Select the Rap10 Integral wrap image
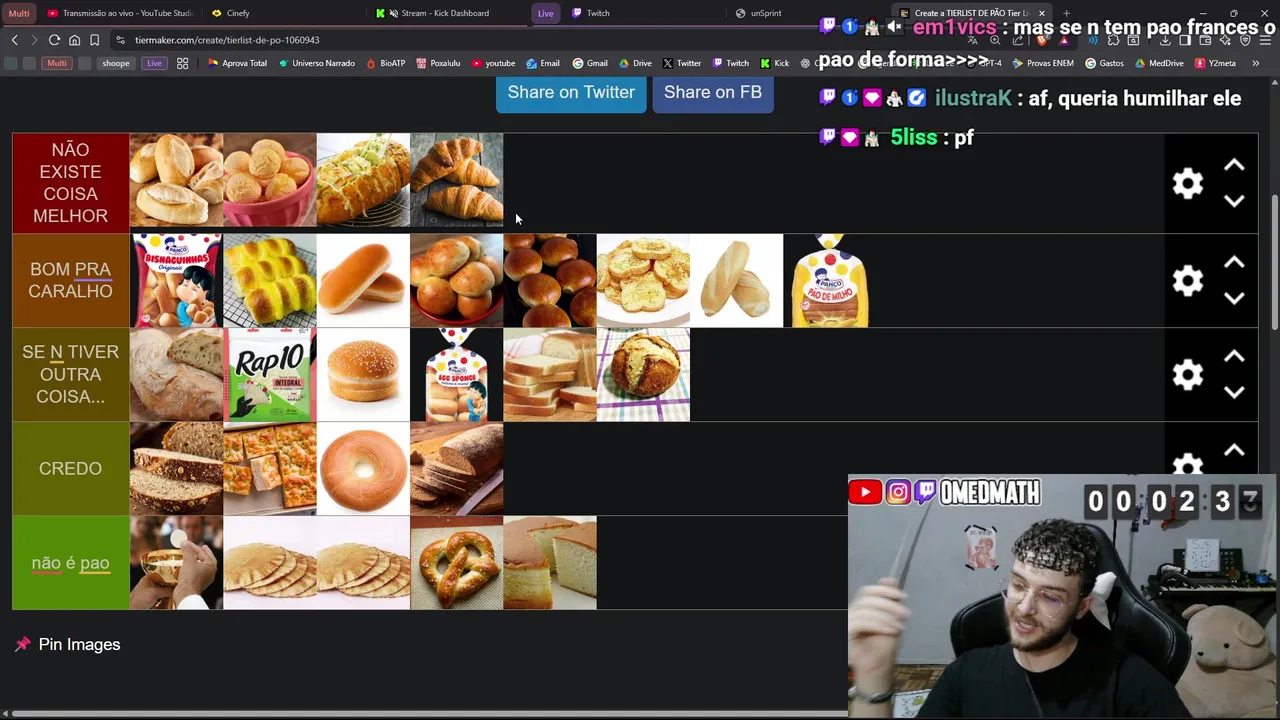1280x720 pixels. click(269, 375)
